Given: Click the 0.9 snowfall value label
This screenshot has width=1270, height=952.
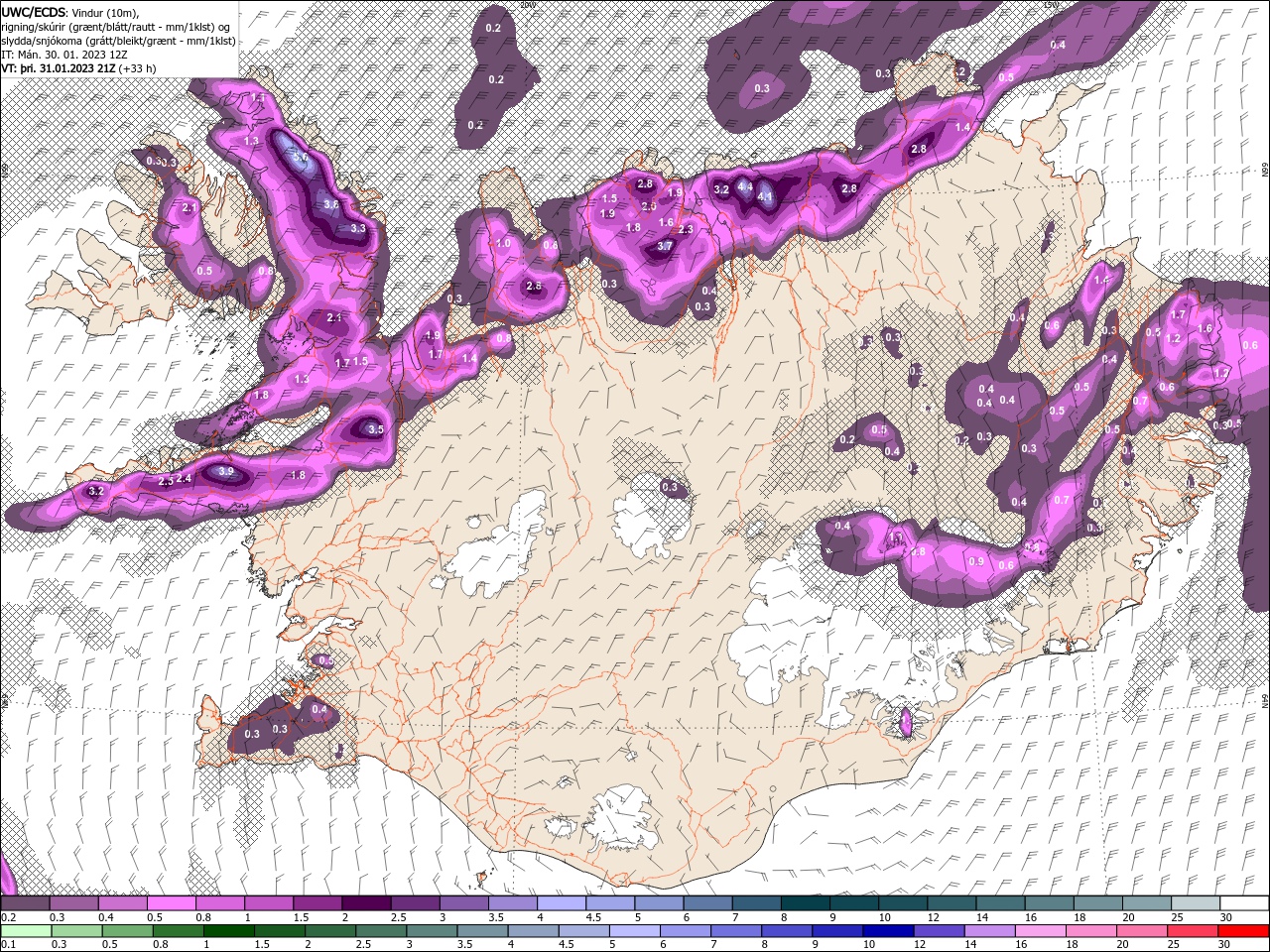Looking at the screenshot, I should [x=976, y=561].
